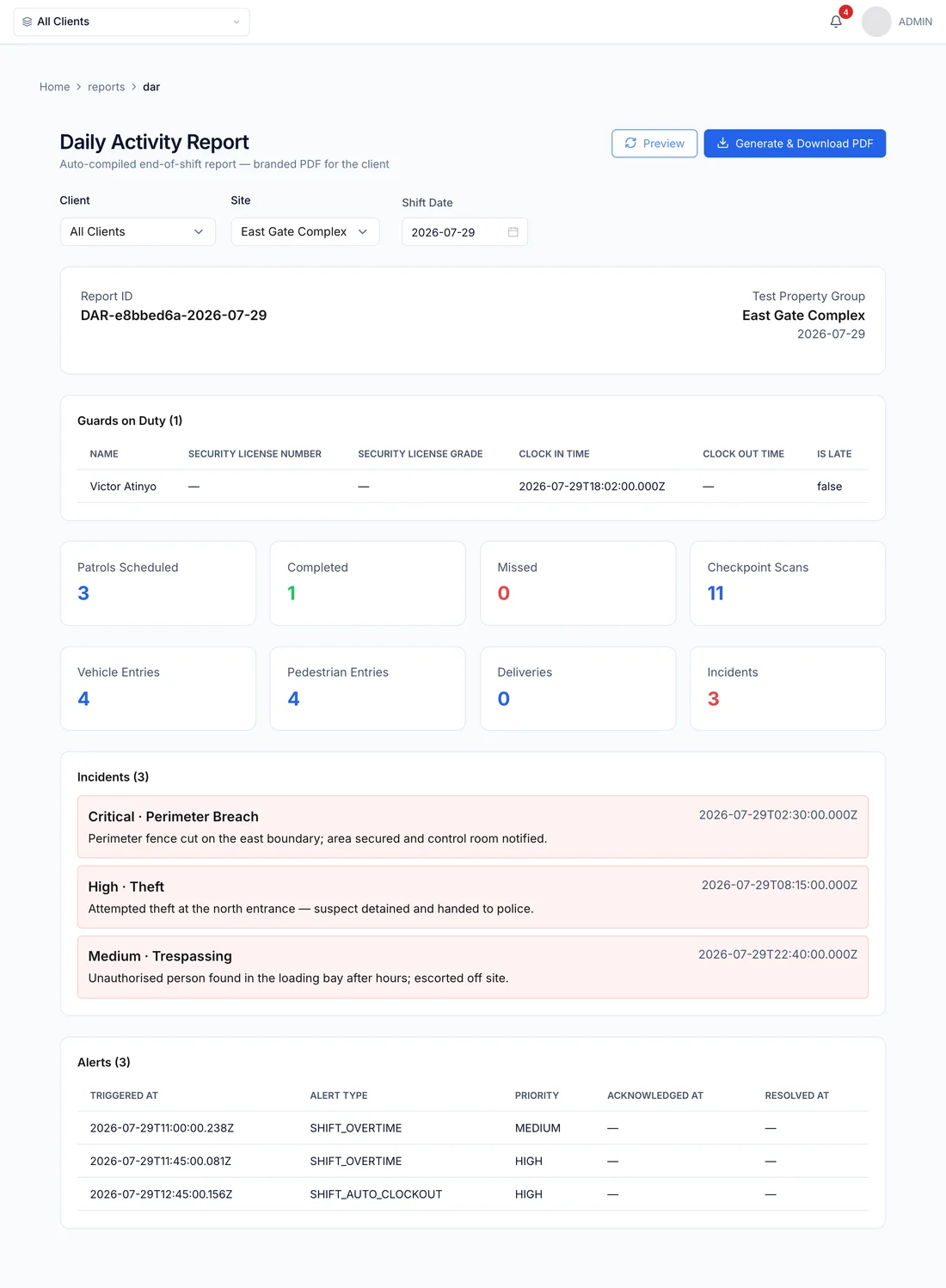Select the Critical Perimeter Breach incident
This screenshot has width=946, height=1288.
(473, 827)
